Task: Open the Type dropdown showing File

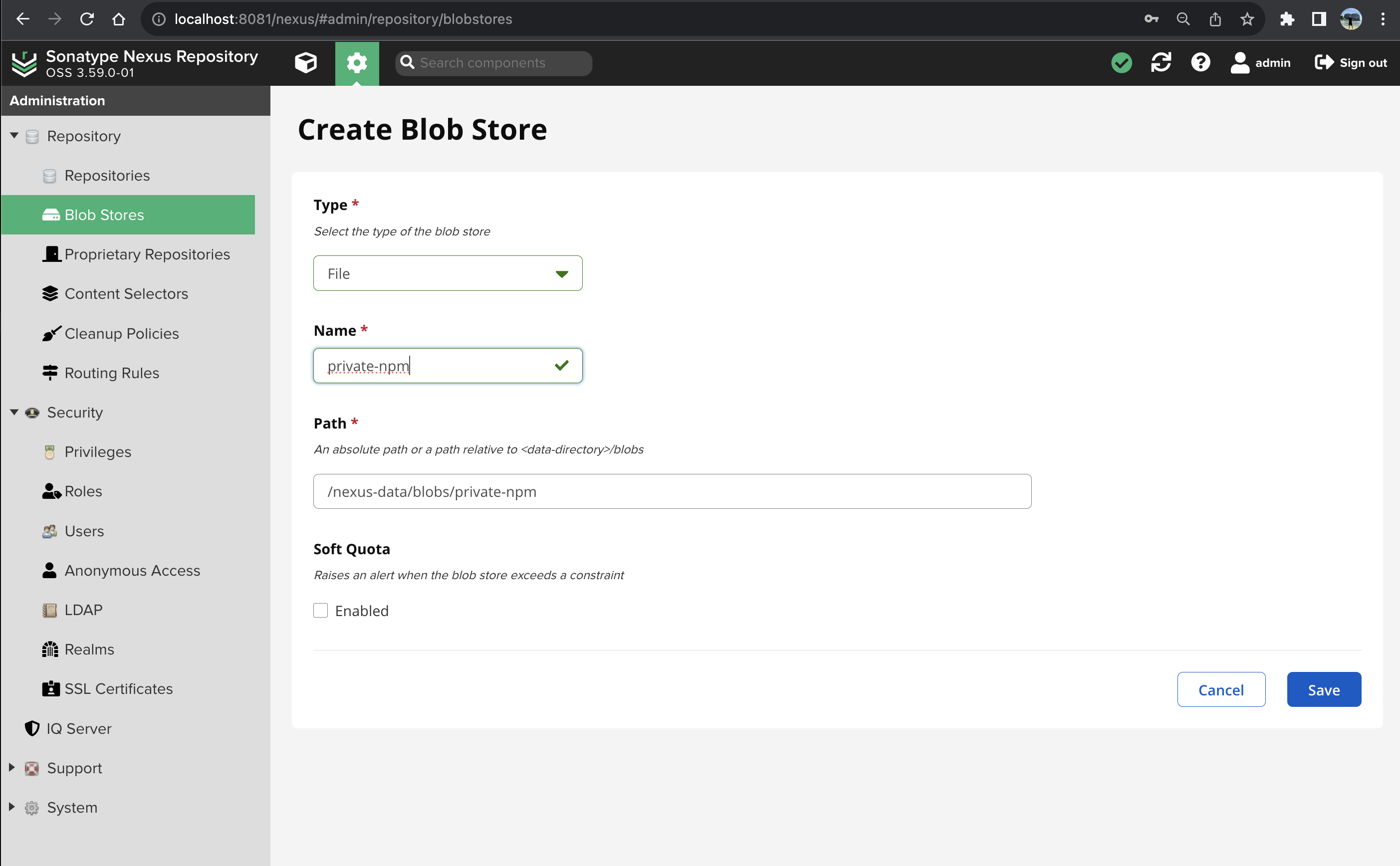Action: 448,273
